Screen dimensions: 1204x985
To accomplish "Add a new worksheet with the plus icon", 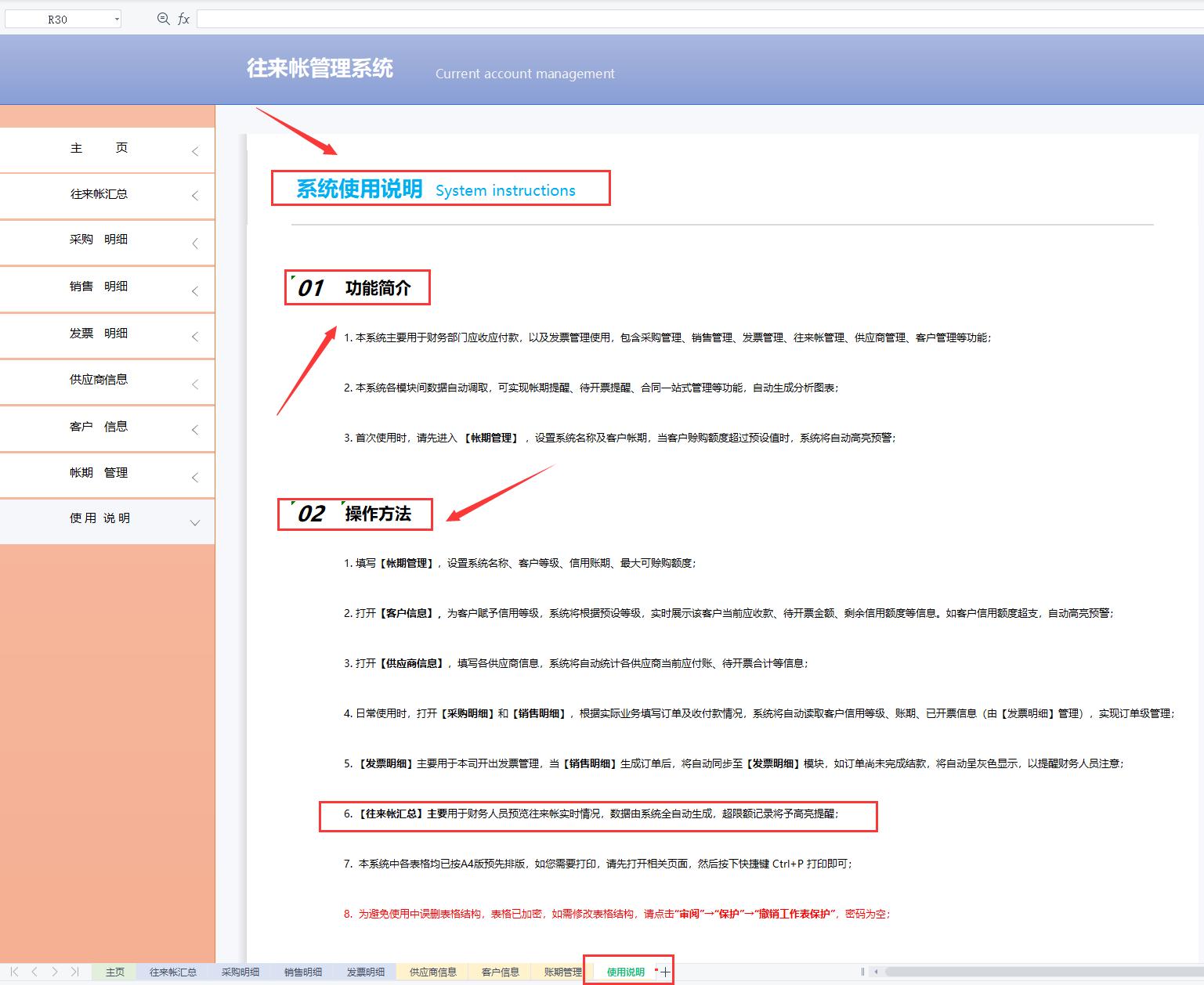I will tap(665, 971).
